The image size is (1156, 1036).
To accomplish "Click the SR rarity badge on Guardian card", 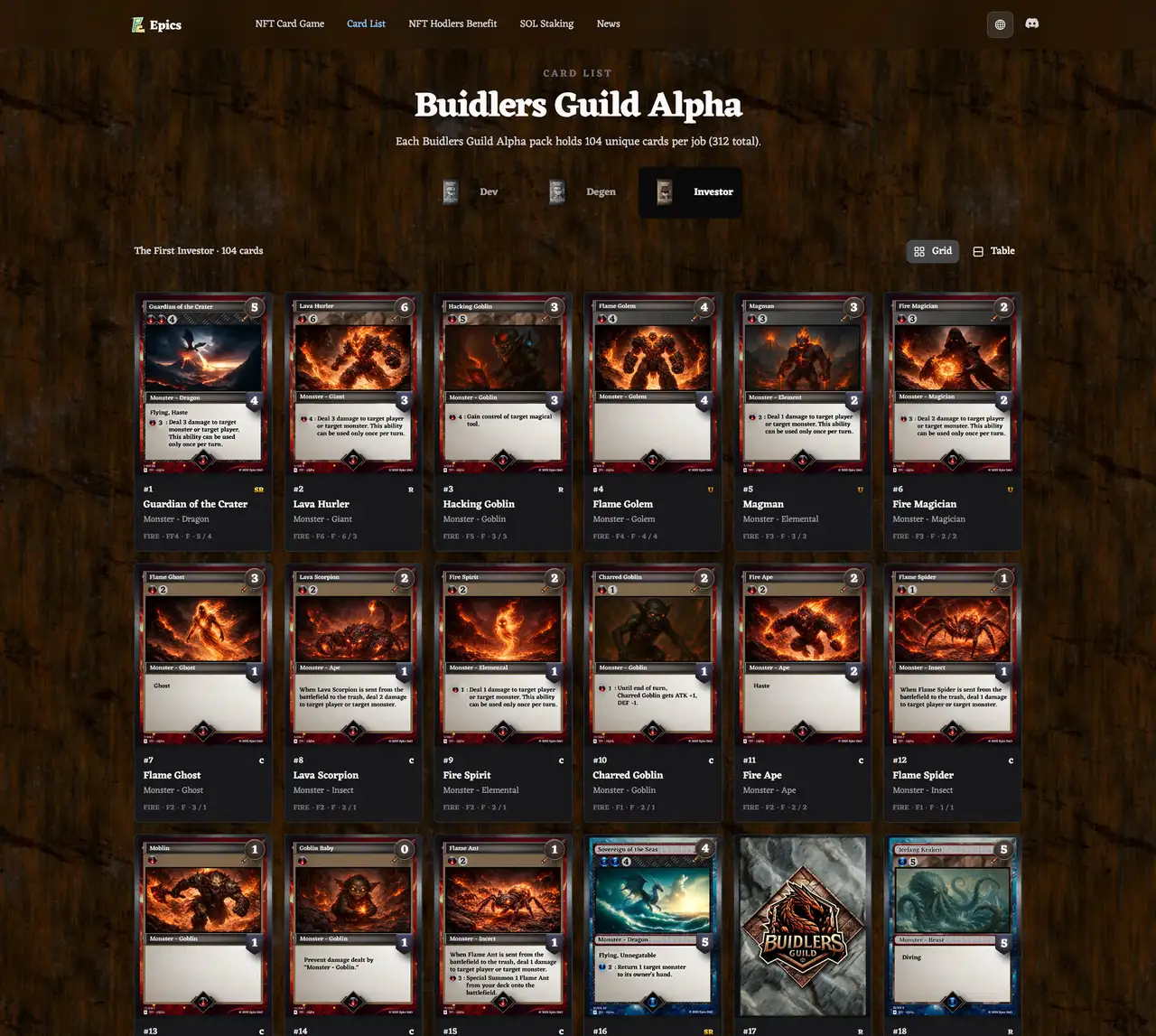I will coord(258,489).
